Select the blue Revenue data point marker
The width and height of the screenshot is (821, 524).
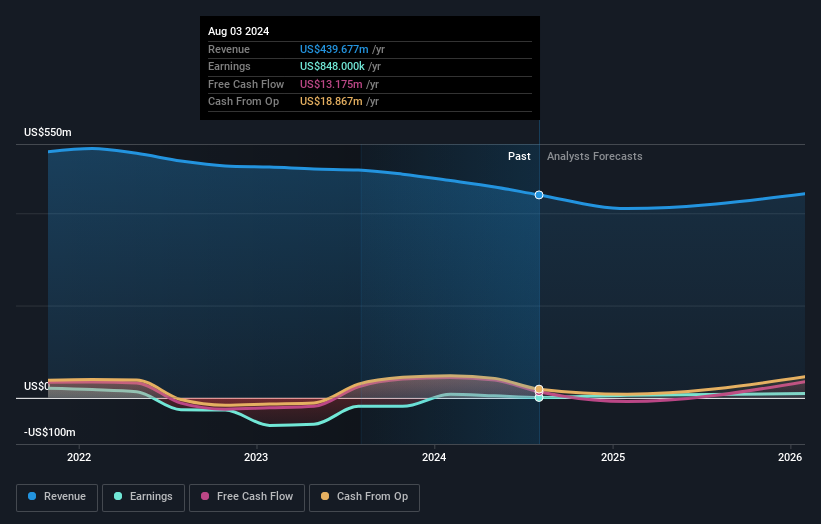539,195
